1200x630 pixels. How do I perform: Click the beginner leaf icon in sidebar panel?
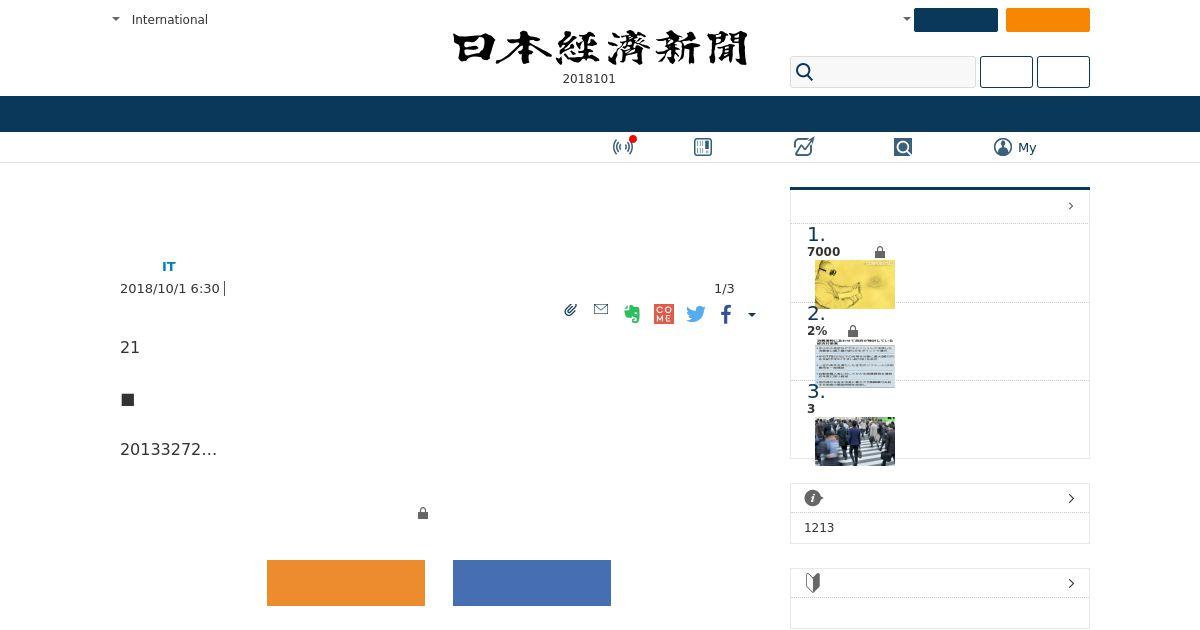[813, 583]
